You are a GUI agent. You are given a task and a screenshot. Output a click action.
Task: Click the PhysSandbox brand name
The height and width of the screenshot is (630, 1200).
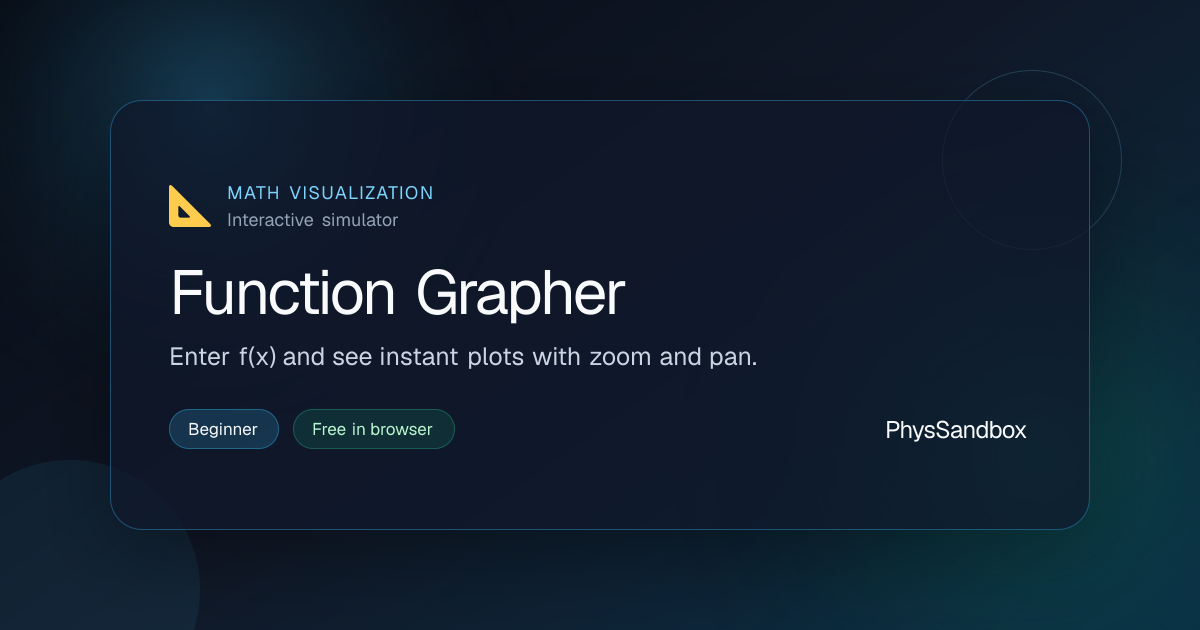(956, 430)
